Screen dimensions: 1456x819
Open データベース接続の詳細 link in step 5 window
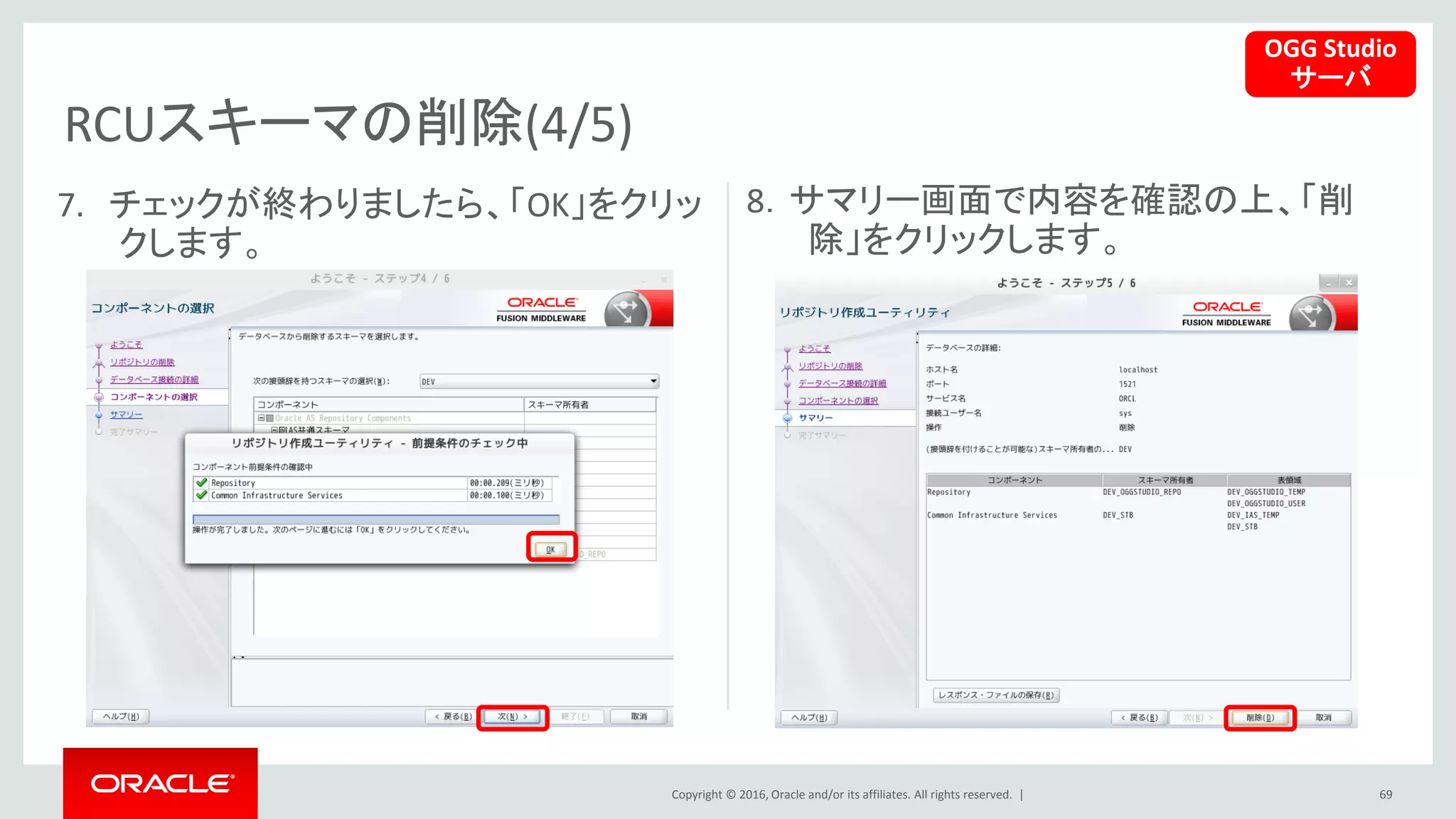click(x=842, y=383)
